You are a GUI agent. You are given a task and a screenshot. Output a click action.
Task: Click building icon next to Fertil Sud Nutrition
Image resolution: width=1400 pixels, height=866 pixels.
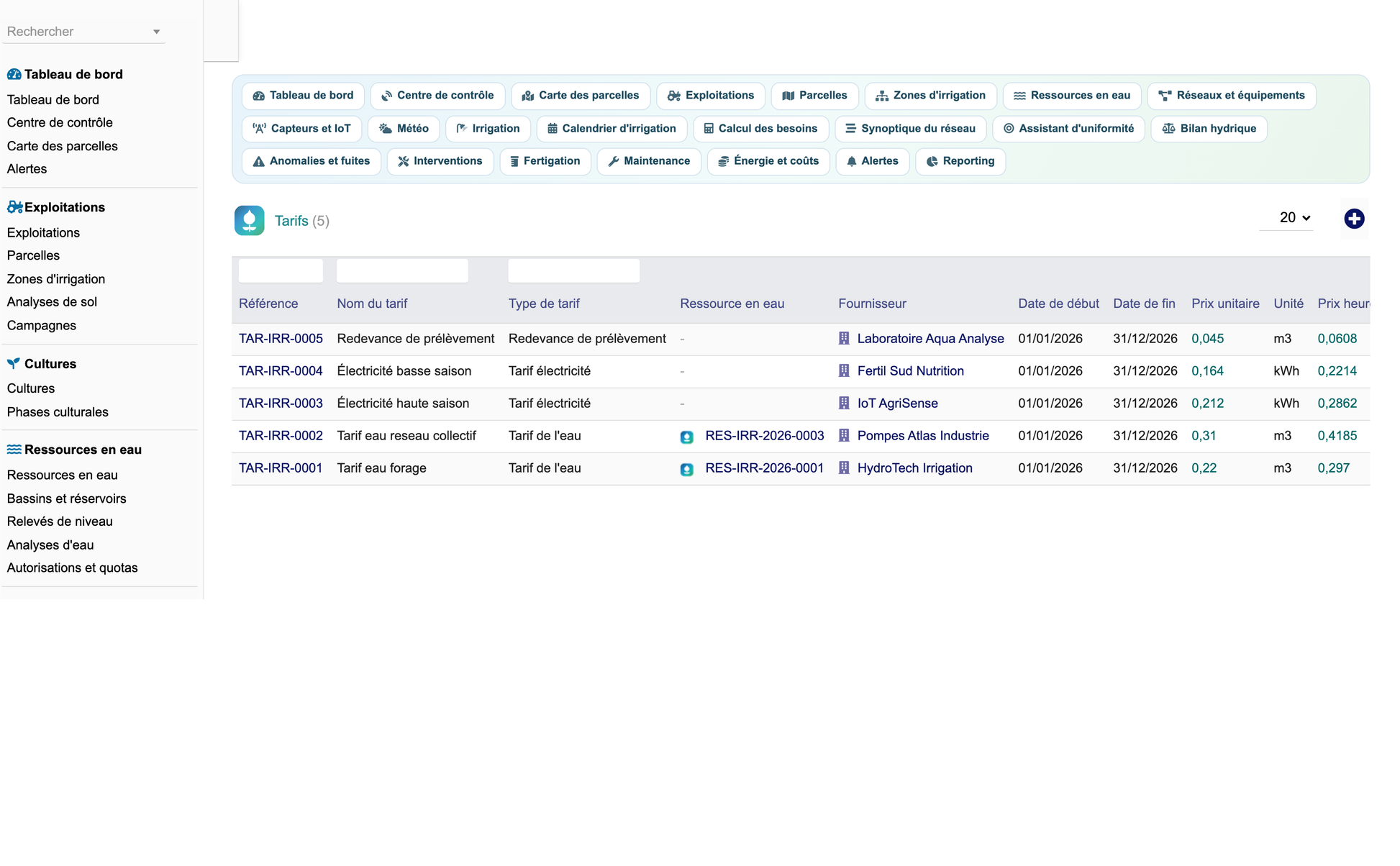[844, 370]
